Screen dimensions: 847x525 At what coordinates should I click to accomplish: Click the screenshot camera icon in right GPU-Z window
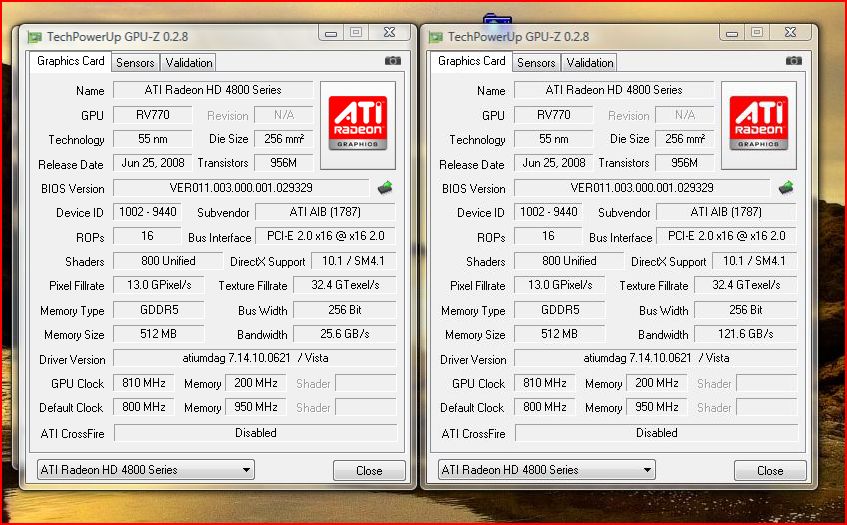794,60
